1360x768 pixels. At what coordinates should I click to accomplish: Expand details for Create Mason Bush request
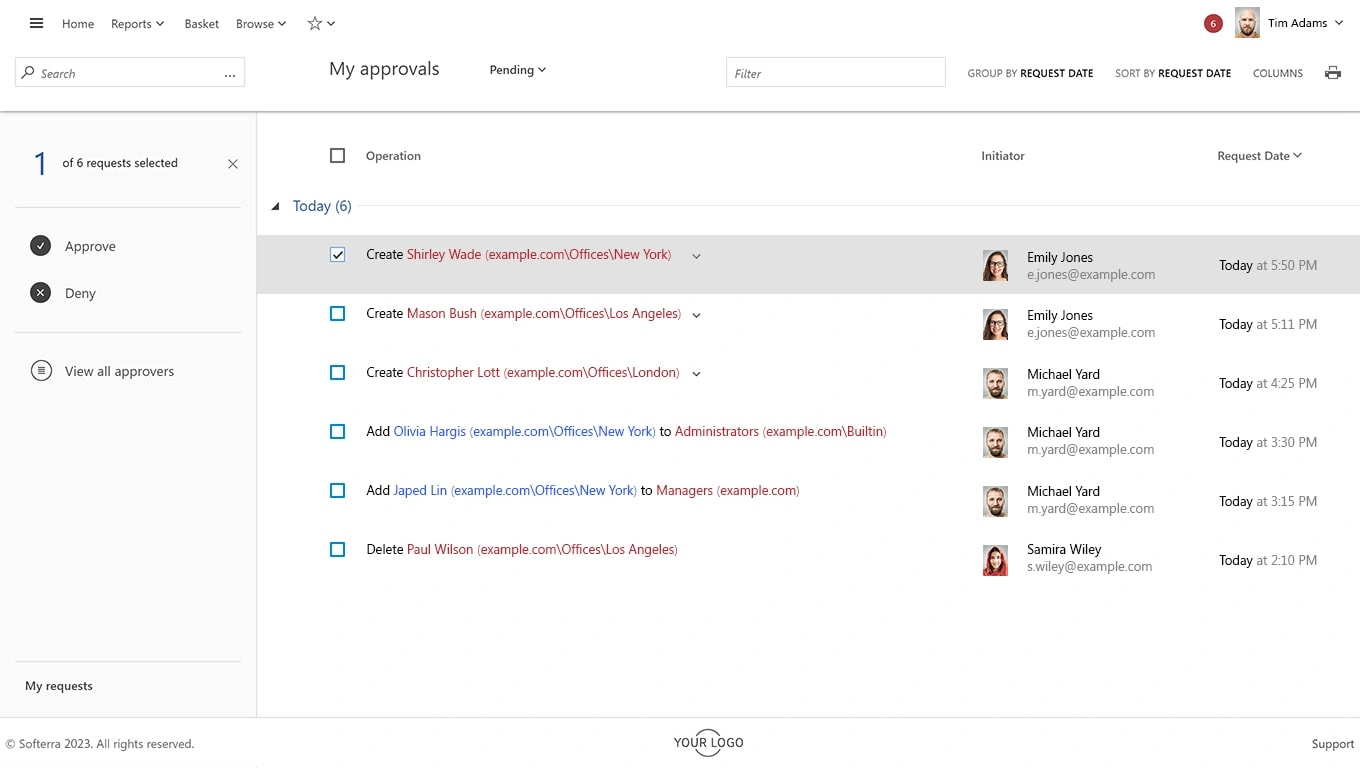tap(697, 315)
